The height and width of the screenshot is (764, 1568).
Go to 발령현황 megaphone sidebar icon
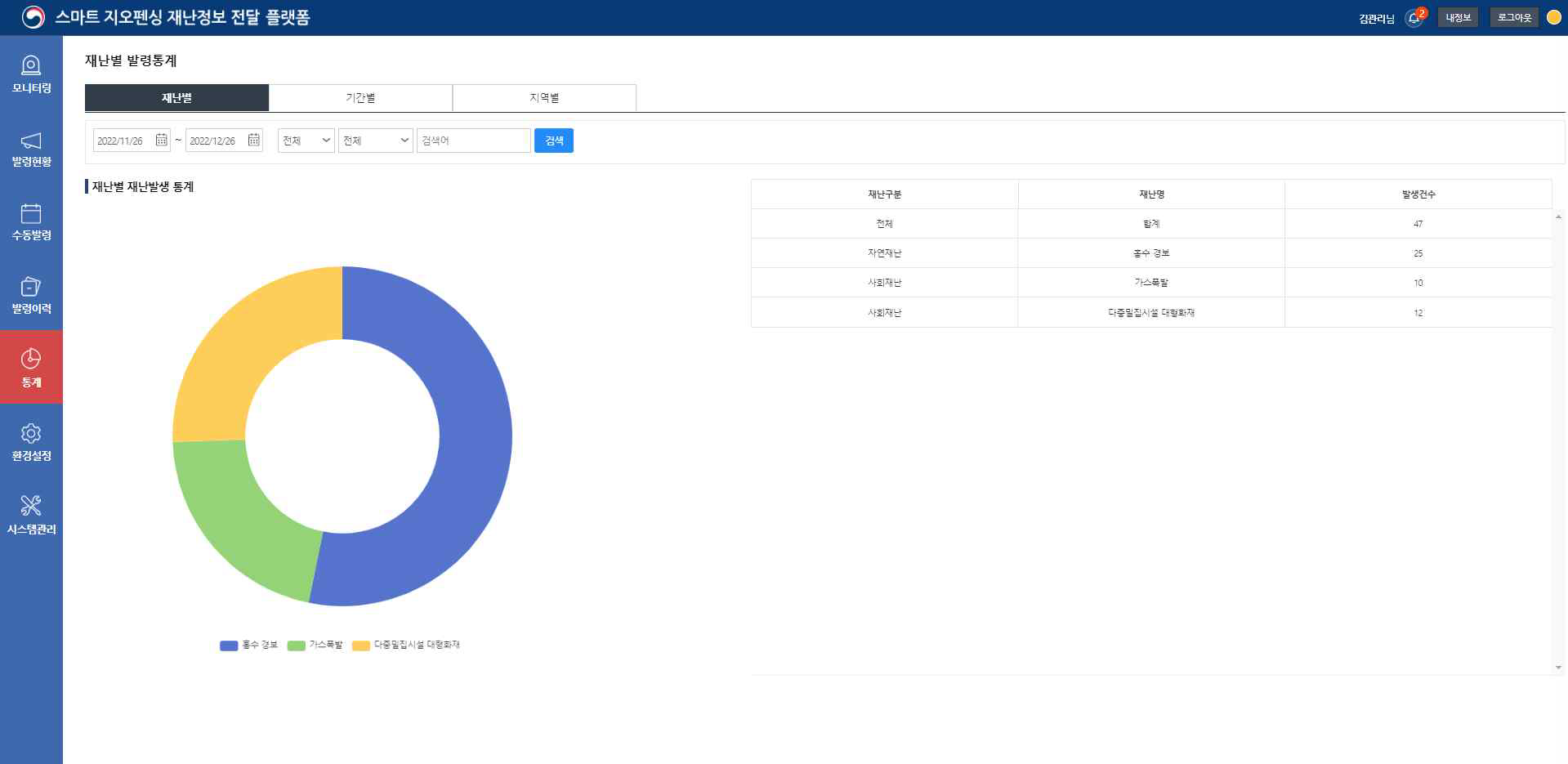coord(31,141)
